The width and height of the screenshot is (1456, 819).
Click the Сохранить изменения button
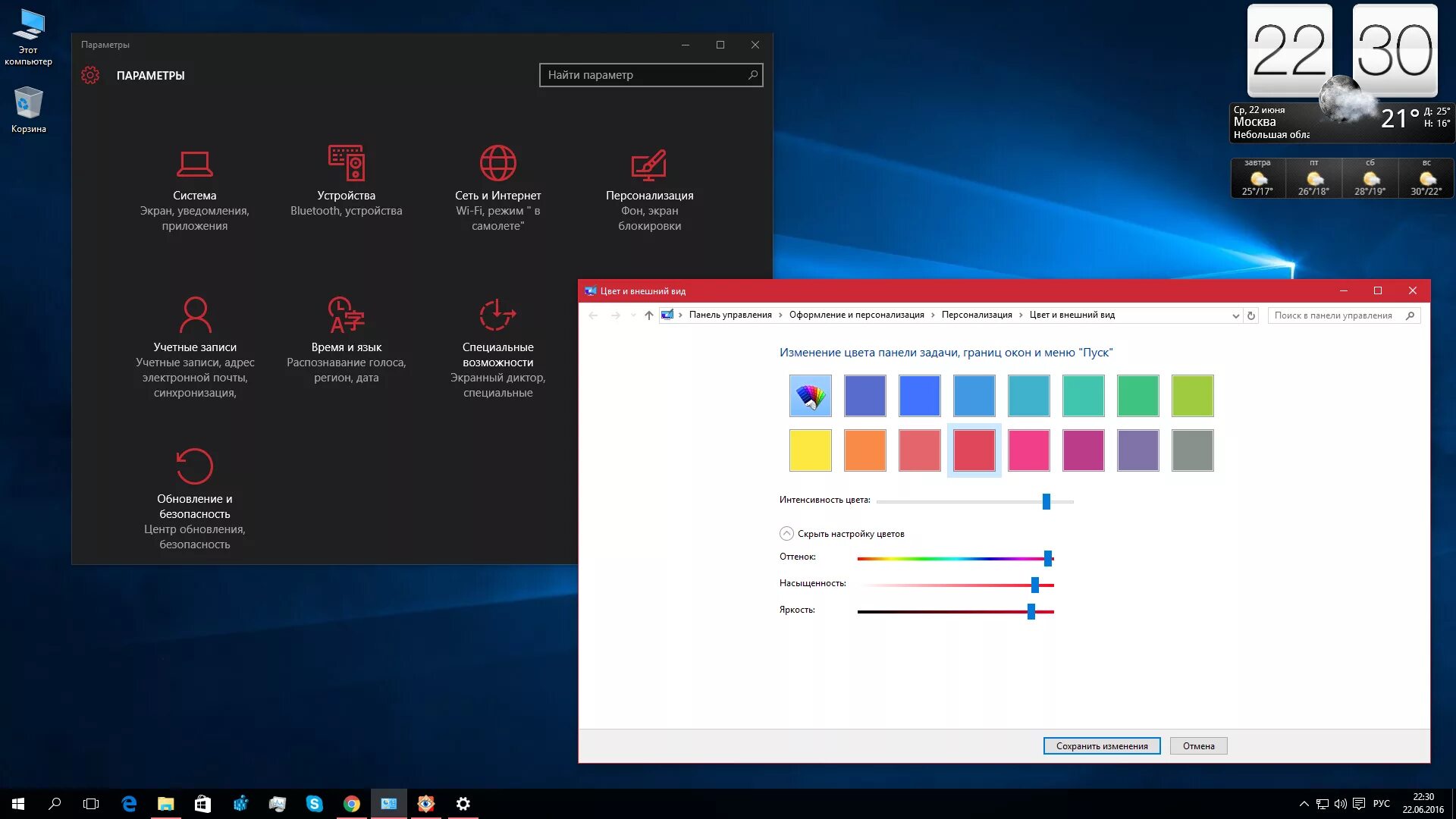1101,746
